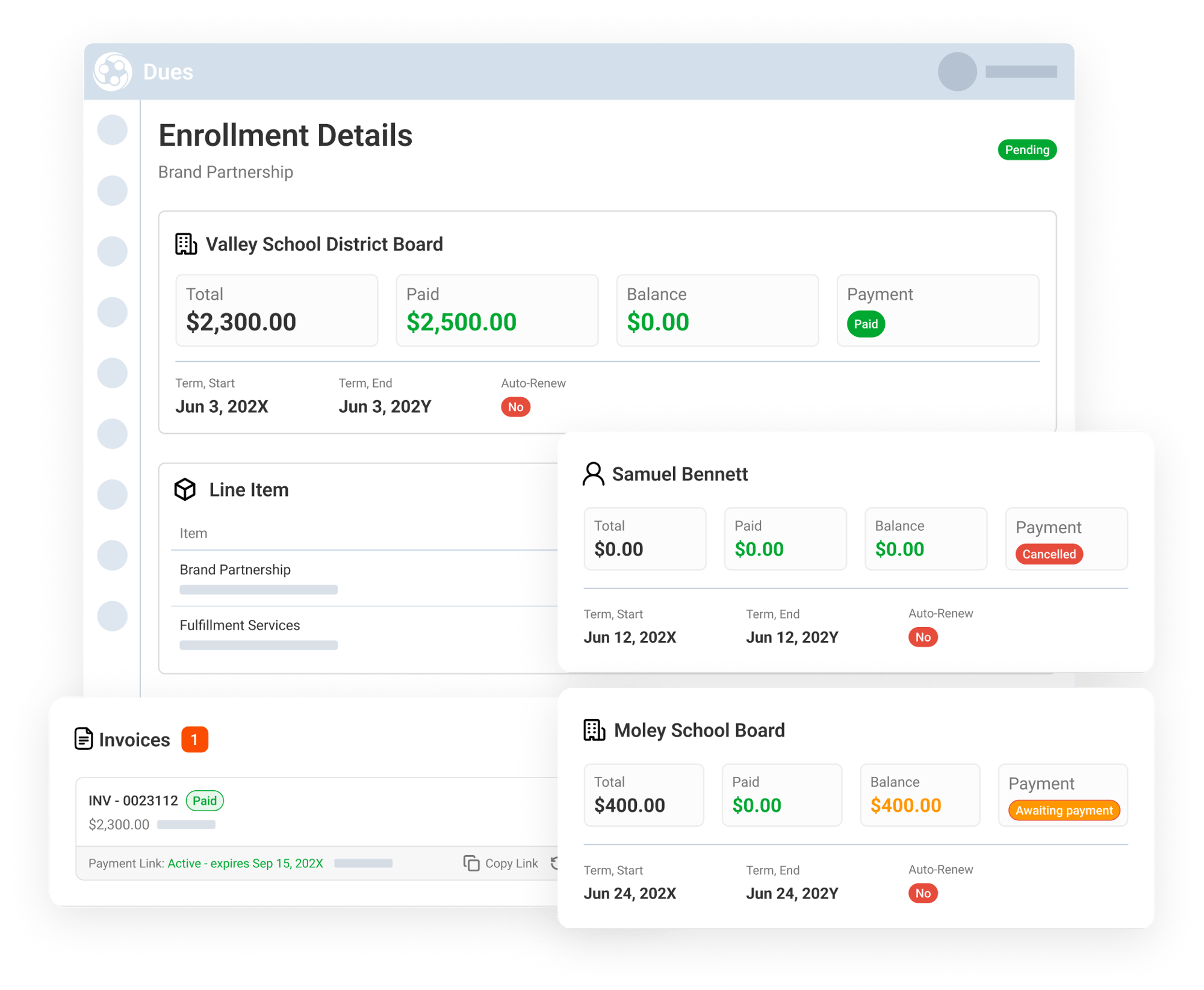Toggle the Auto-Renew No badge for Samuel Bennett
The height and width of the screenshot is (990, 1204).
923,637
